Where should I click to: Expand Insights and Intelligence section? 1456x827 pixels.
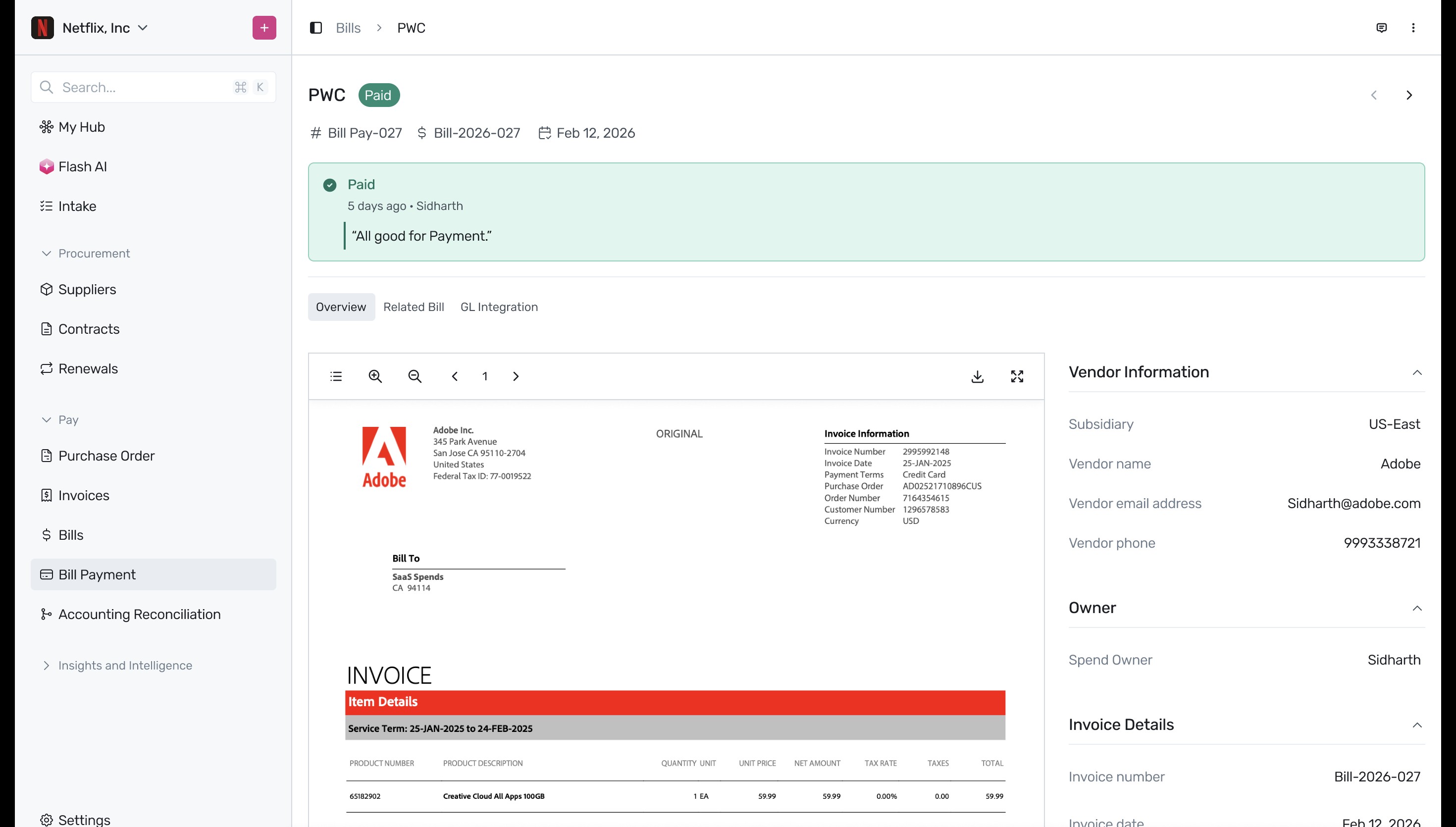(x=116, y=665)
